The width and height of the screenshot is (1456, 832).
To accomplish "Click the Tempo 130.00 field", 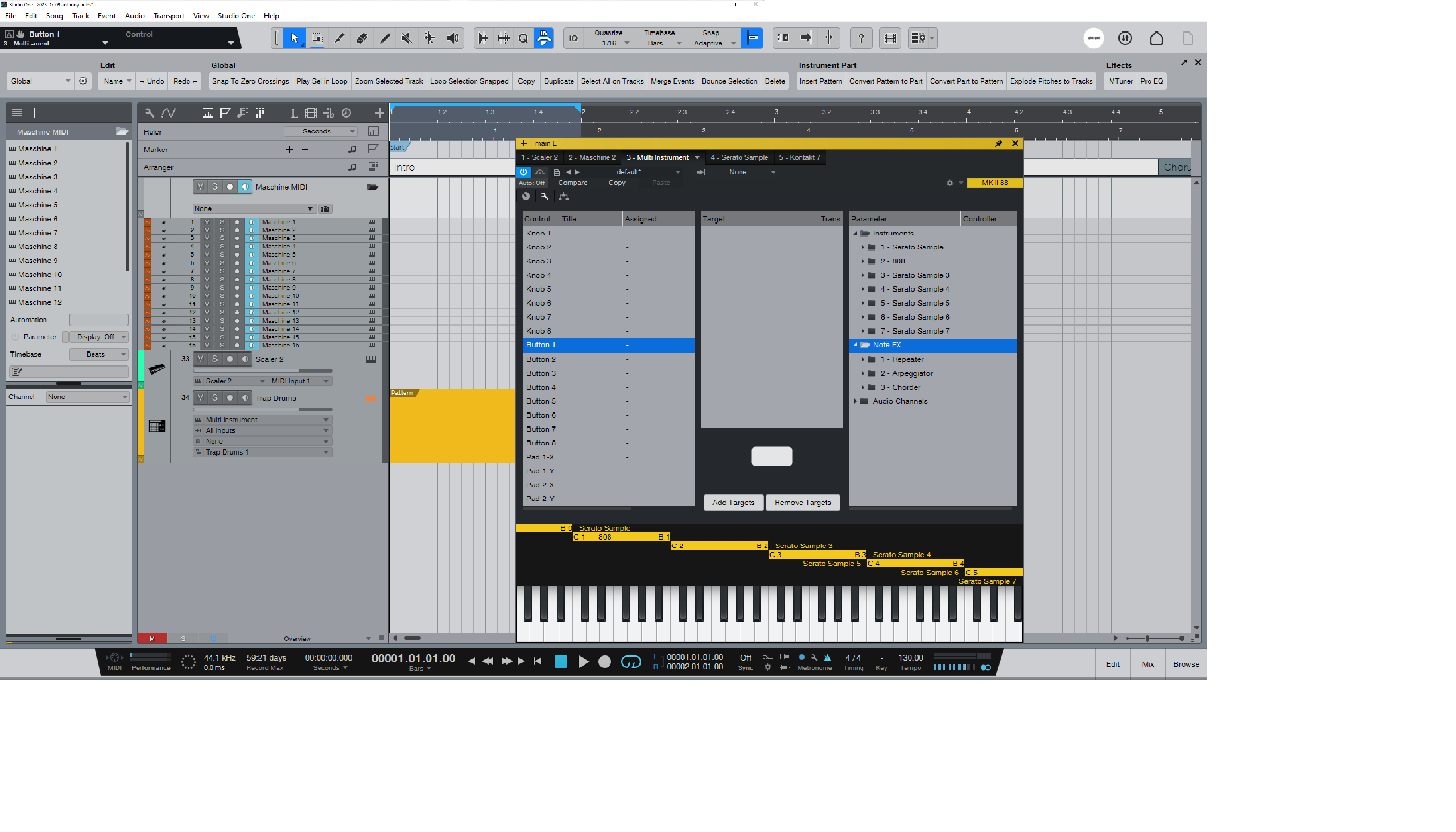I will (x=911, y=658).
